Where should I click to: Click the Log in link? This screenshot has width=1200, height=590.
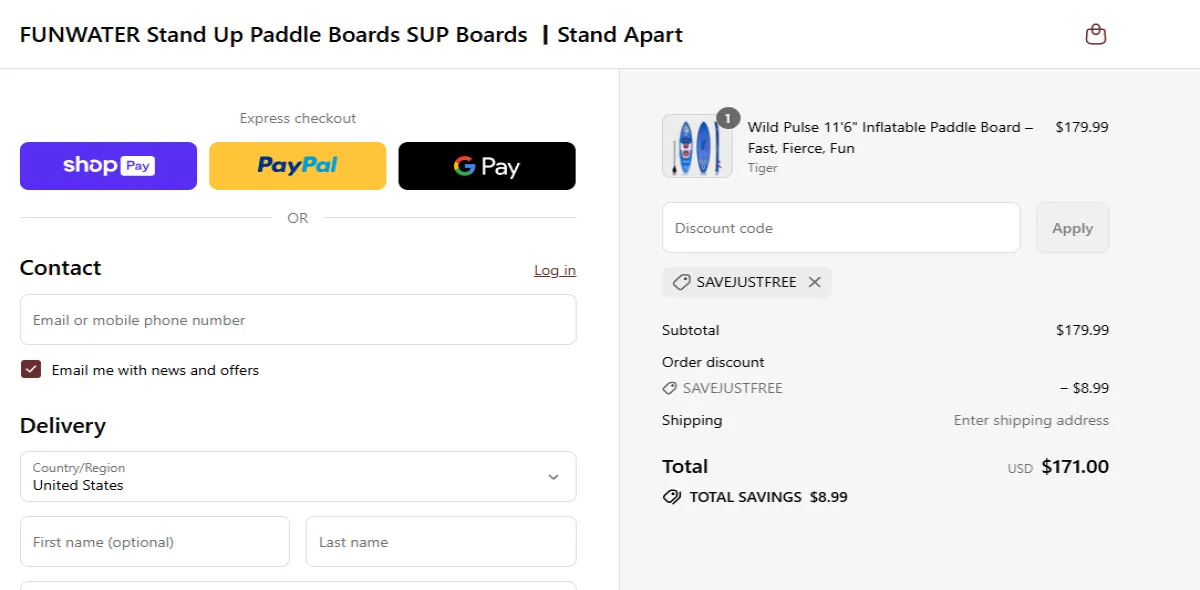(x=554, y=270)
